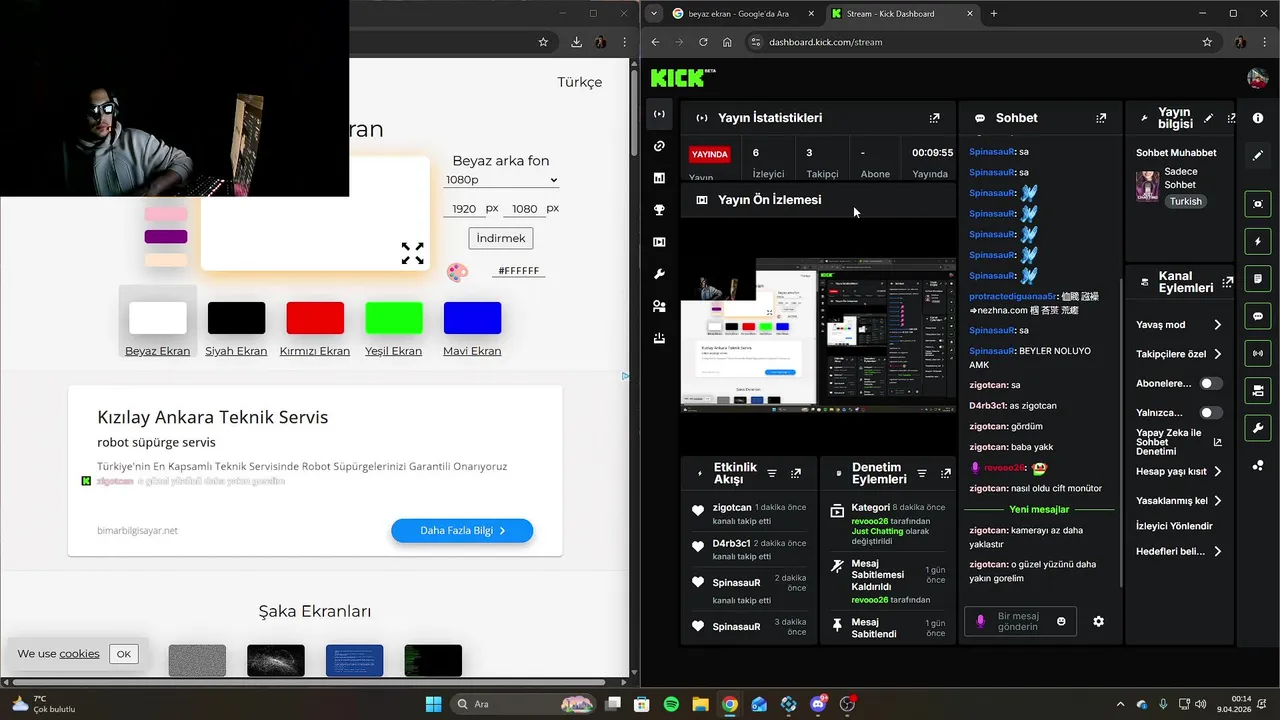Open Spotify from the Windows taskbar
This screenshot has height=720, width=1280.
pyautogui.click(x=671, y=704)
